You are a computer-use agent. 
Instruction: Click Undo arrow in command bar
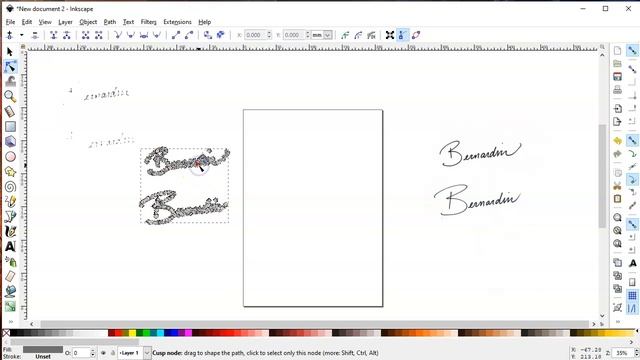[618, 141]
